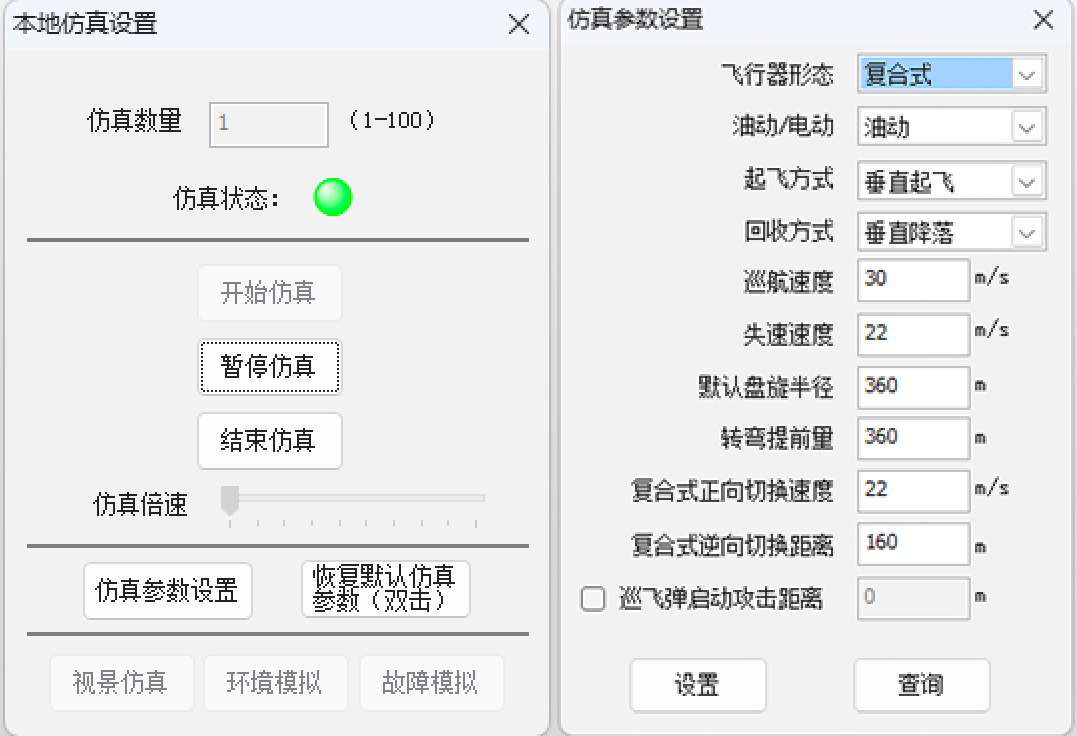Viewport: 1077px width, 736px height.
Task: Click the disabled 开始仿真 button
Action: click(269, 293)
